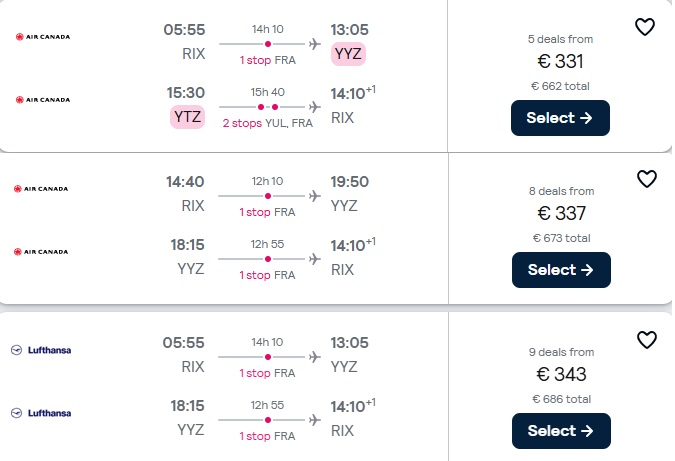This screenshot has height=461, width=675.
Task: Click the €337 price amount
Action: 561,213
